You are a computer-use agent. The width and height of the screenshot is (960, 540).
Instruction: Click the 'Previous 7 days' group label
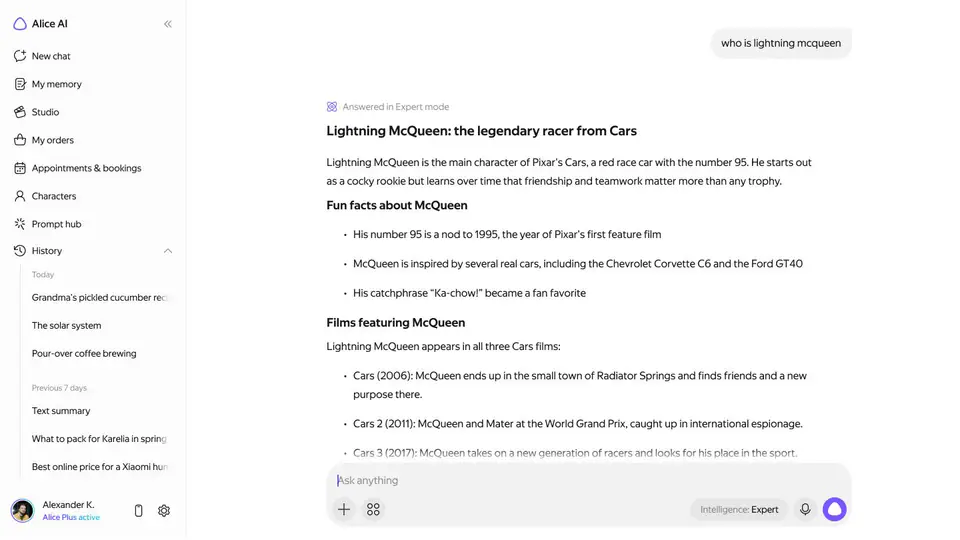(59, 388)
